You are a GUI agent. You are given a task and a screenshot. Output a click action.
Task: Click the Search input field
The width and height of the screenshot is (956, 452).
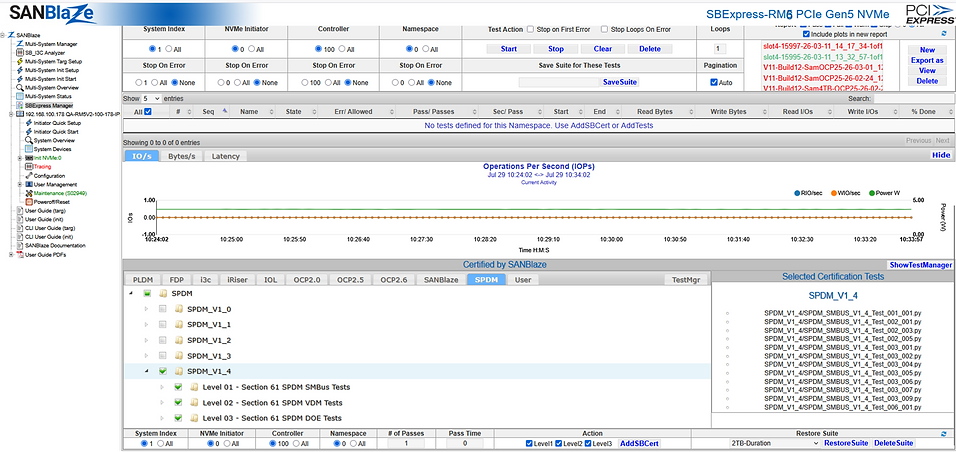click(913, 98)
